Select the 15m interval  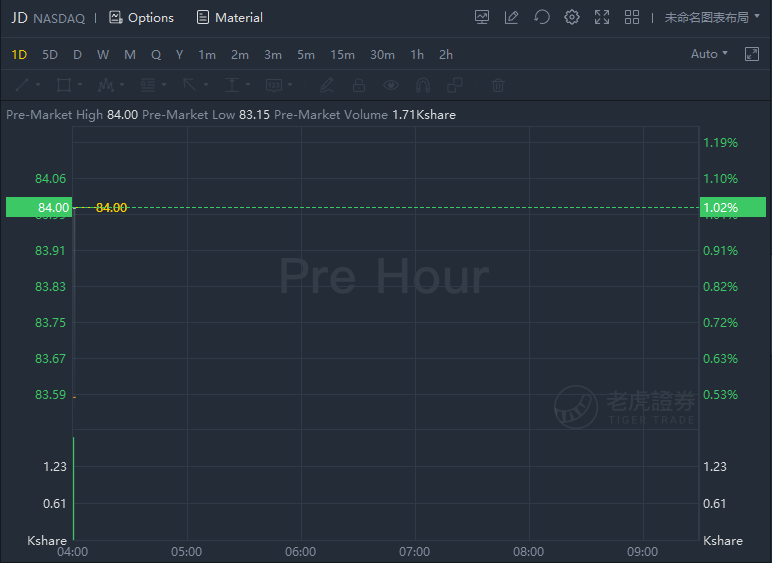[x=343, y=55]
